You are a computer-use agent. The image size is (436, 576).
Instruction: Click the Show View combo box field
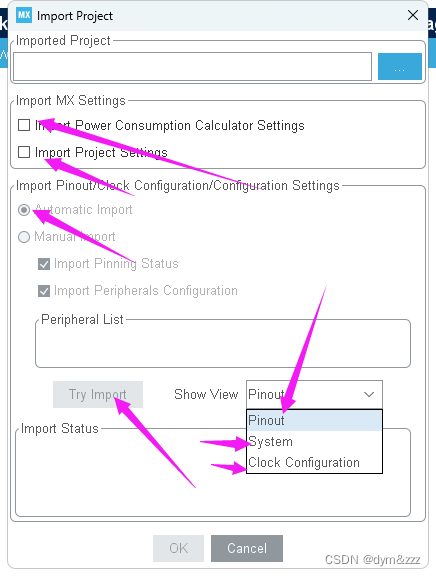coord(314,394)
